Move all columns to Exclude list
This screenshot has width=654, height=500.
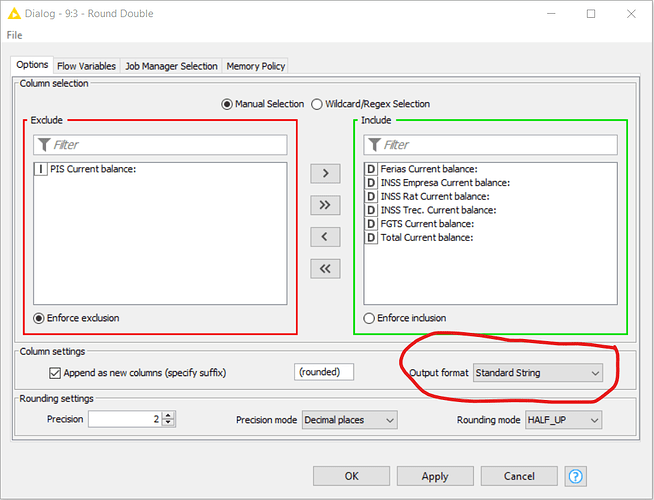pyautogui.click(x=325, y=268)
